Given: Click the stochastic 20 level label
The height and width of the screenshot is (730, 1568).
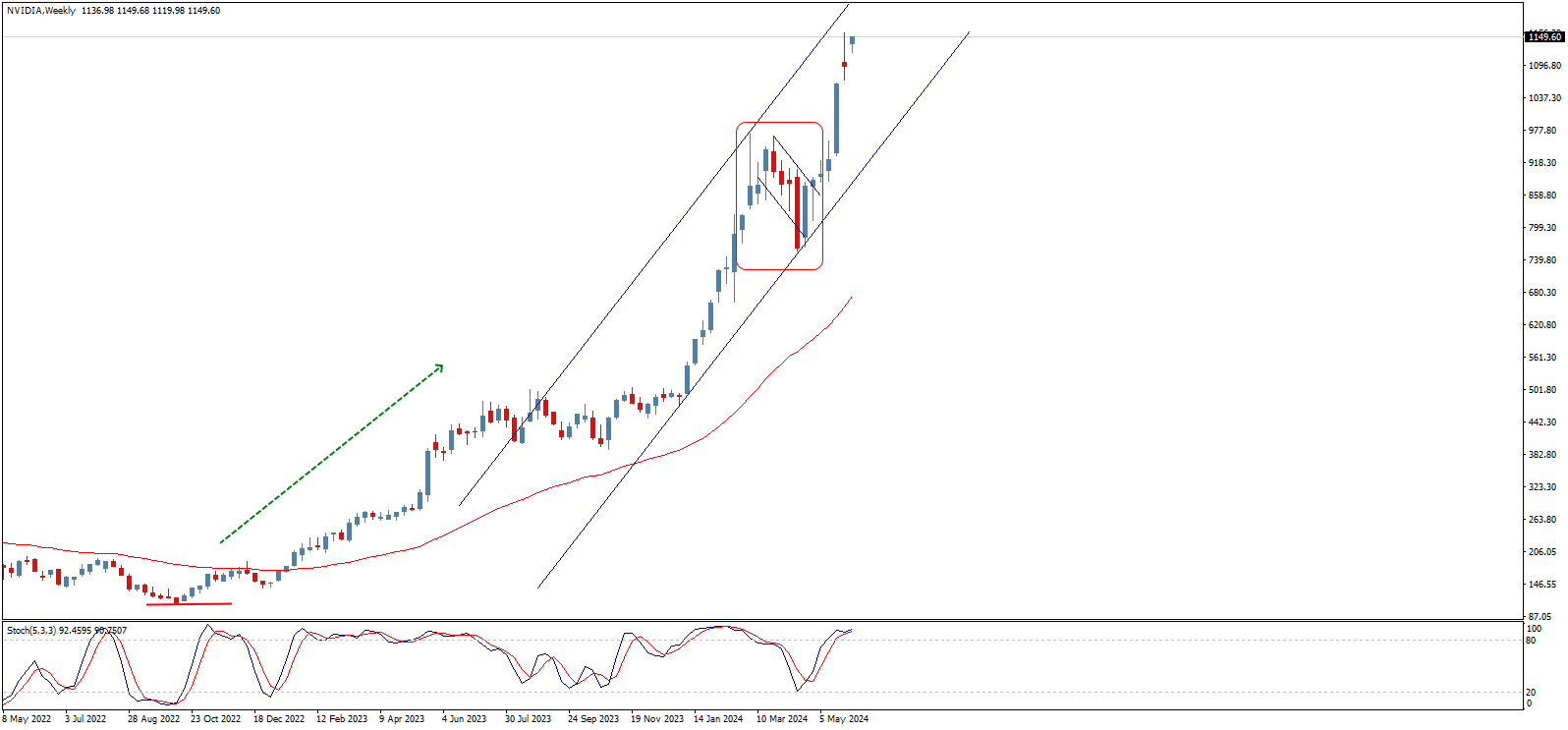Looking at the screenshot, I should click(x=1530, y=693).
